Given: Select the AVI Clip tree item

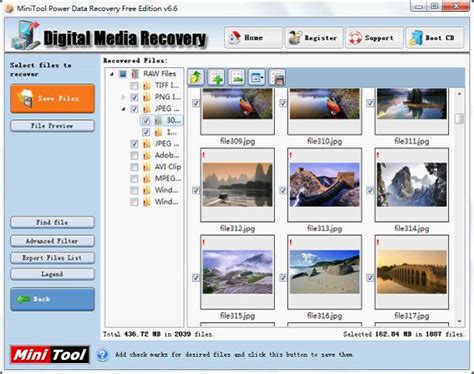Looking at the screenshot, I should 168,167.
